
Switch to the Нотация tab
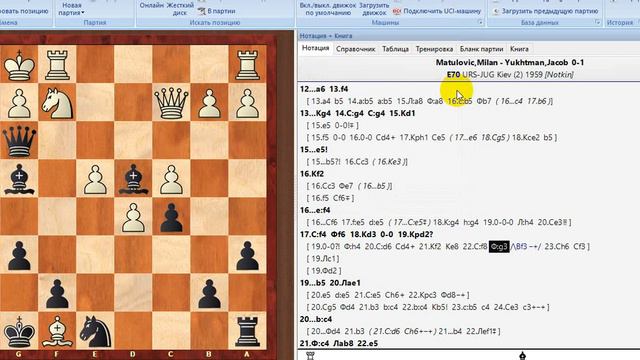[316, 48]
